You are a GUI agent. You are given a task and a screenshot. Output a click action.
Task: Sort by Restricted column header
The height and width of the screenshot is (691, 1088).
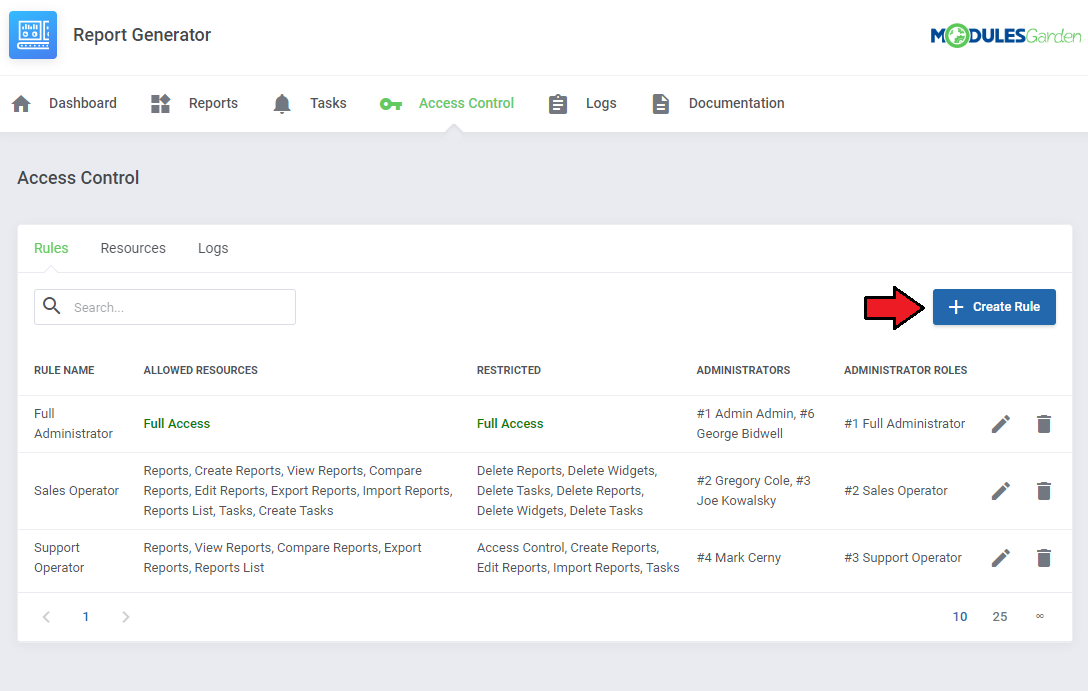click(x=509, y=370)
